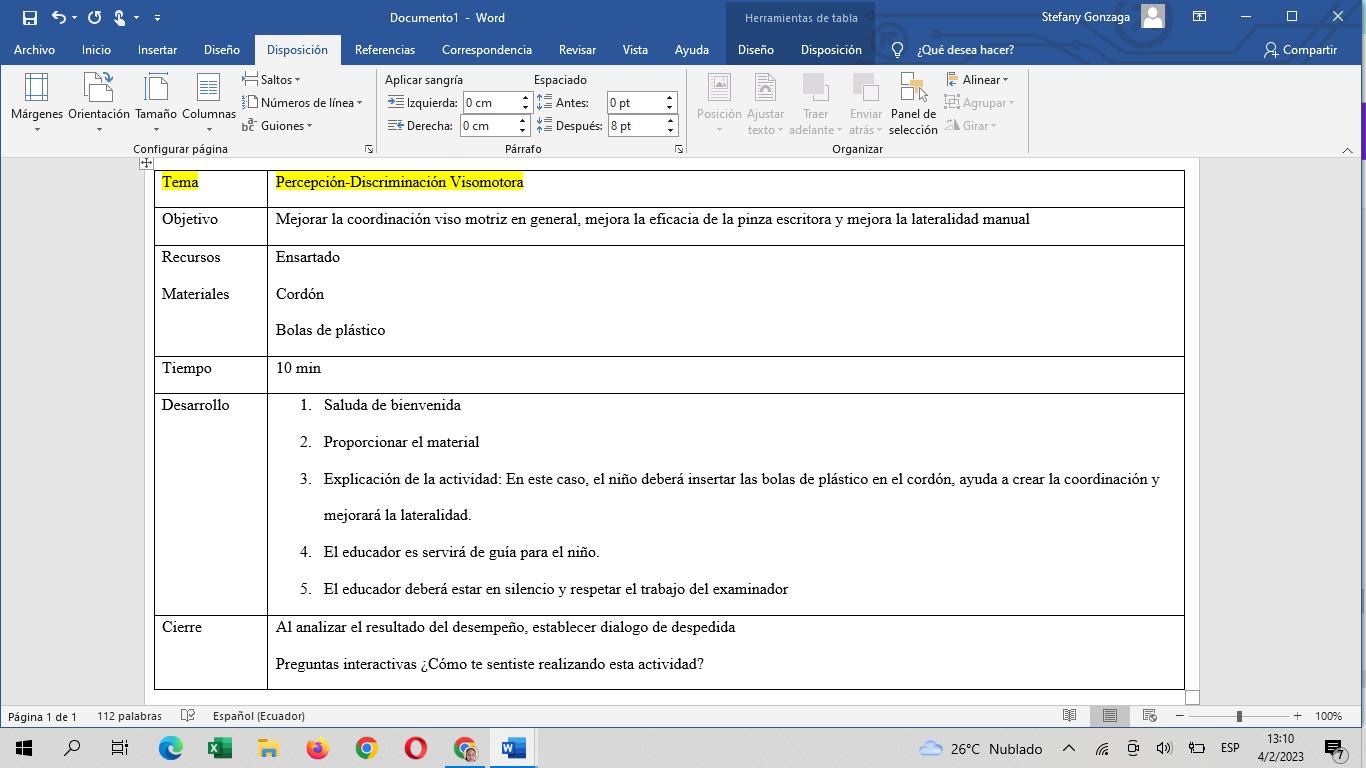Decrease Derecha indent with down arrow
Screen dimensions: 1366x768
(522, 130)
